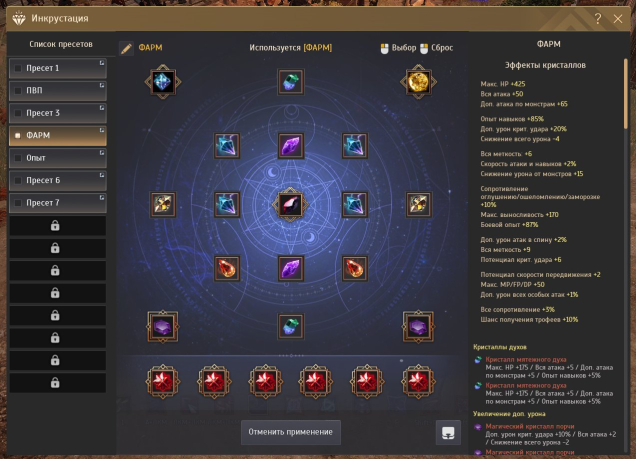Click the inventory tray icon at bottom right
The width and height of the screenshot is (636, 459).
(x=448, y=433)
